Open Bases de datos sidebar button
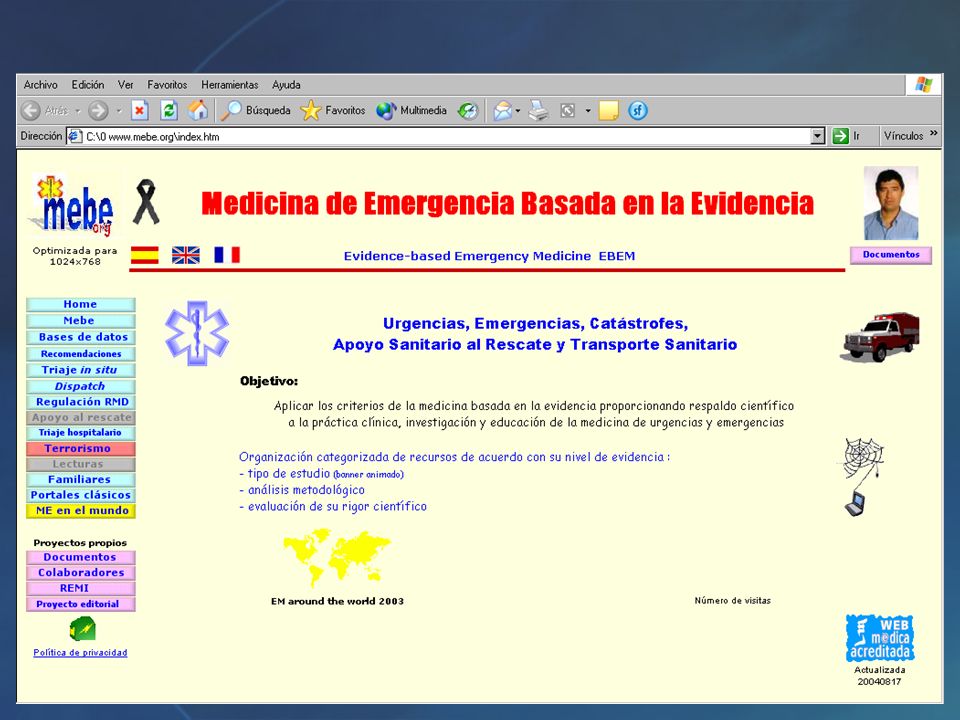Screen dimensions: 960x720 [x=80, y=337]
